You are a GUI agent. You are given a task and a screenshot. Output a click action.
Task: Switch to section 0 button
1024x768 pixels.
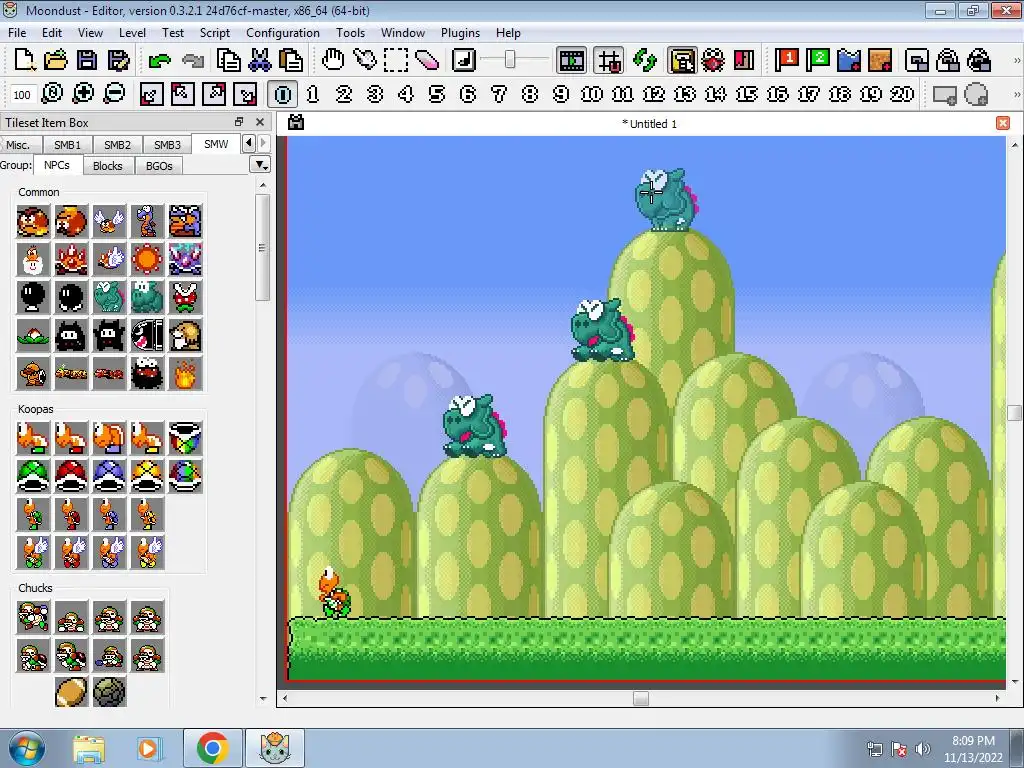coord(283,95)
